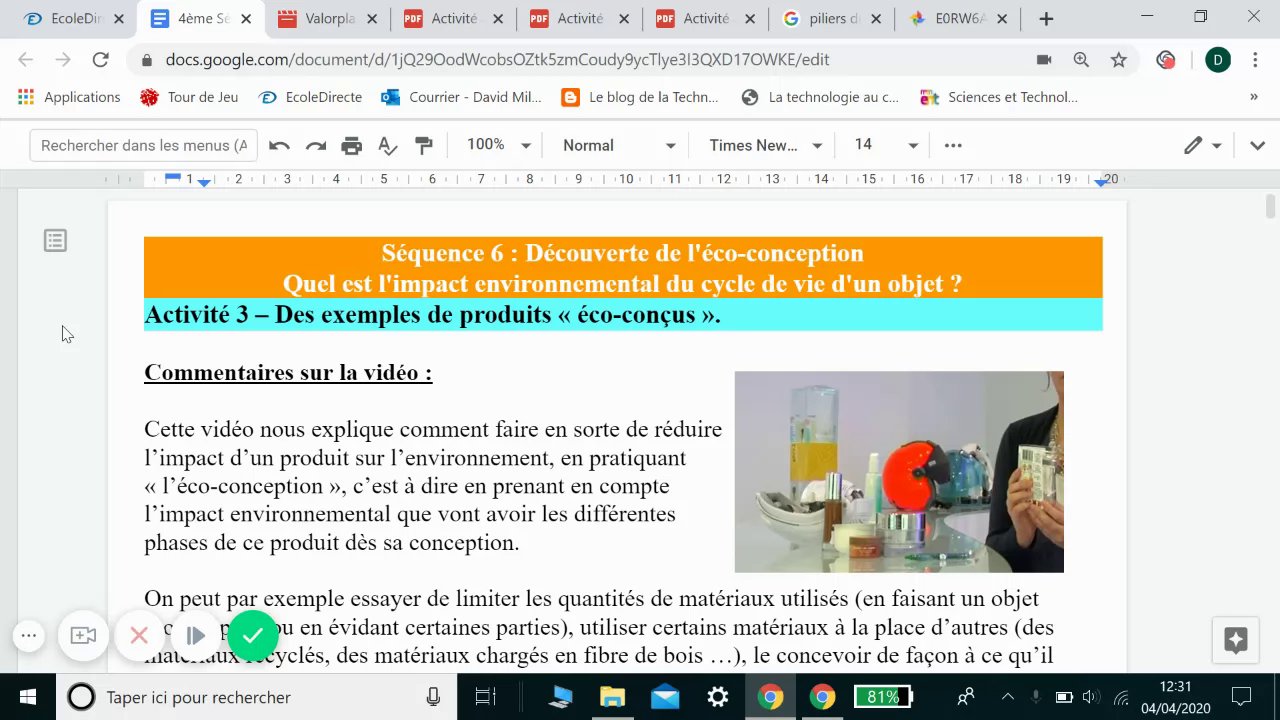Print the document with the printer icon
The image size is (1280, 720).
tap(352, 146)
